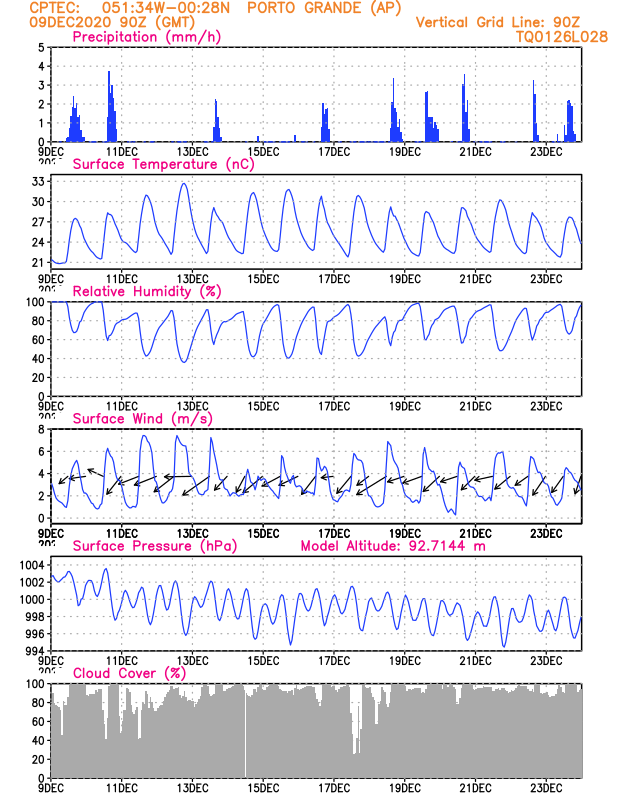Click the 09DEC2020 90Z (GMT) date label
The image size is (618, 800).
[112, 22]
